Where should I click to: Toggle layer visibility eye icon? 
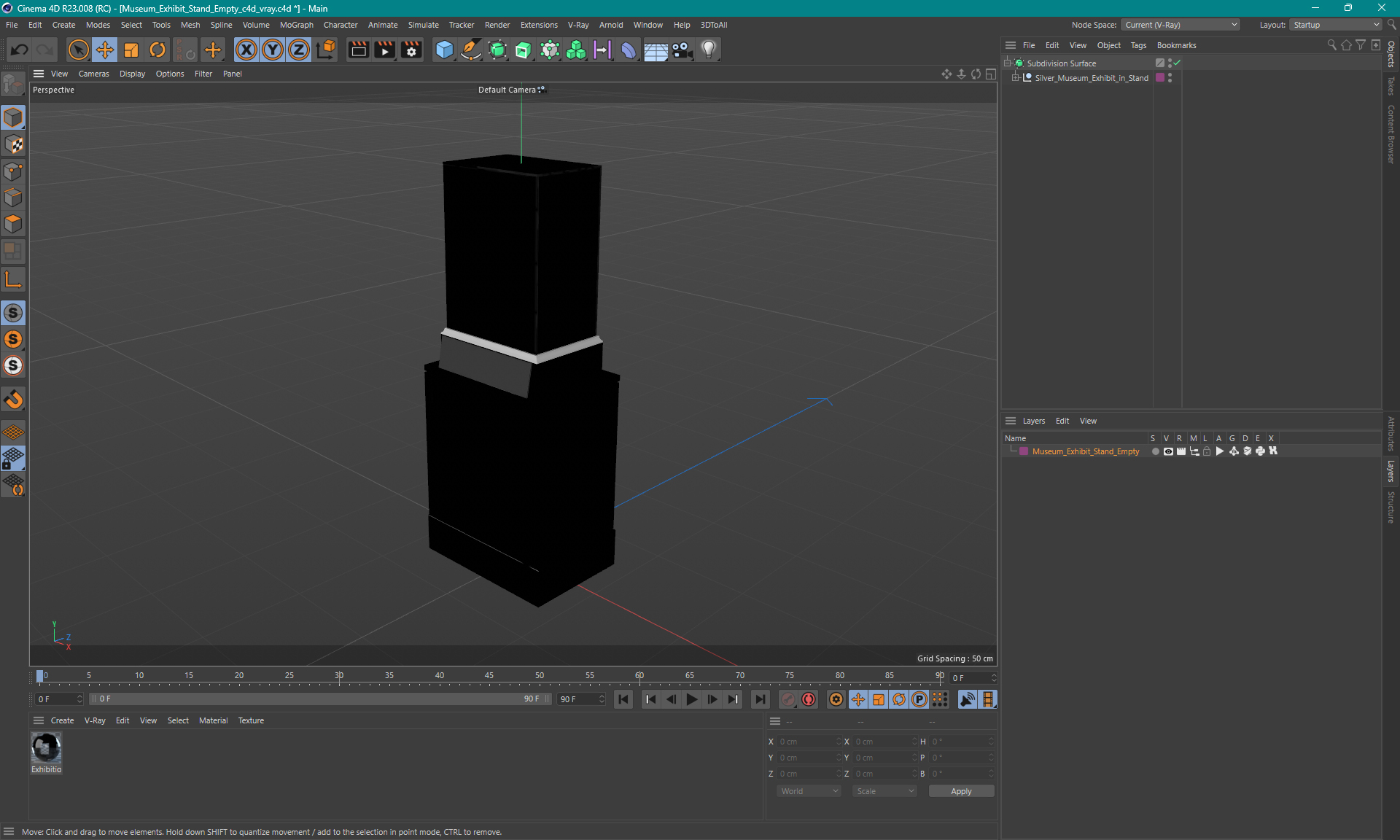[1168, 451]
